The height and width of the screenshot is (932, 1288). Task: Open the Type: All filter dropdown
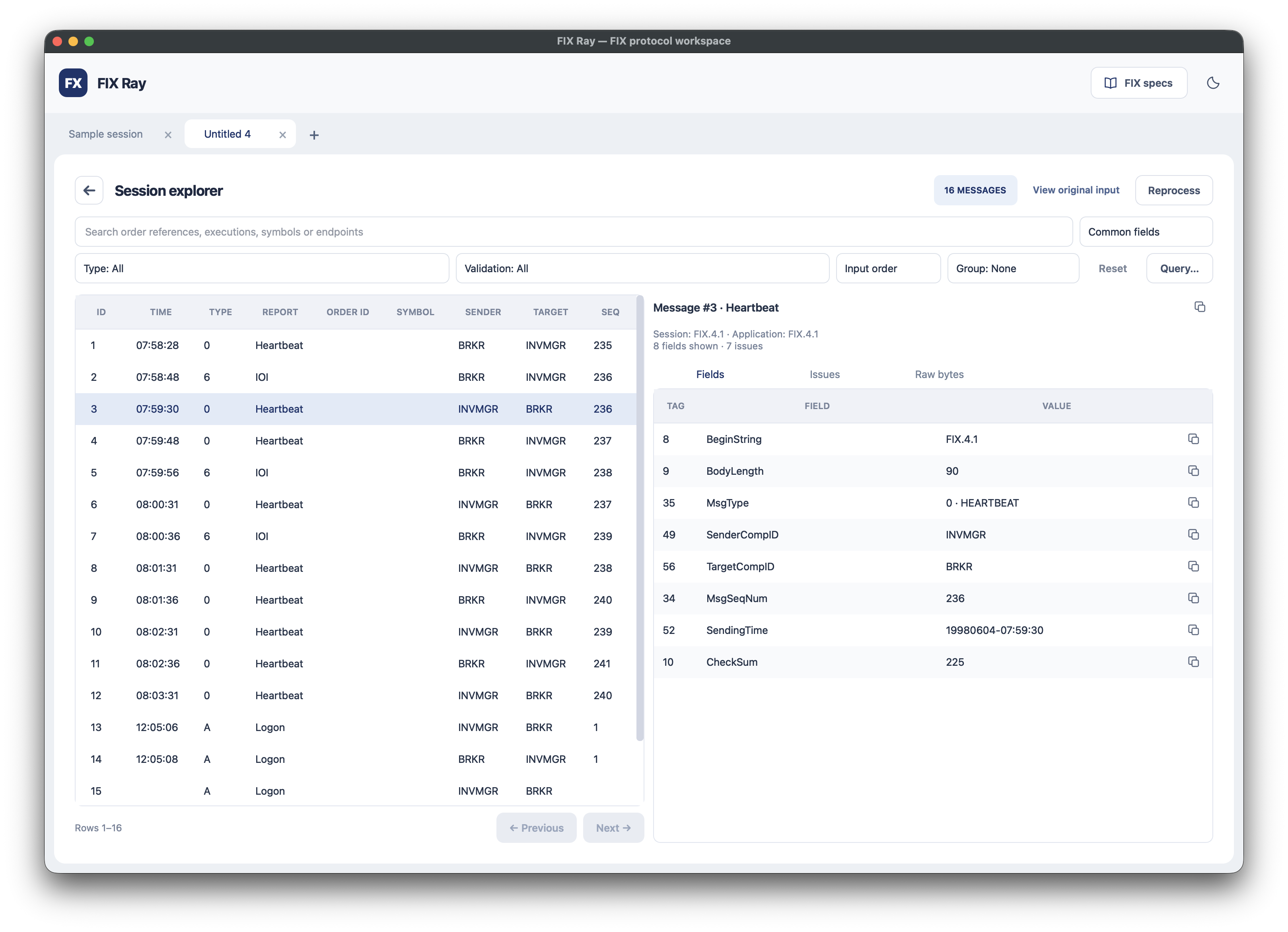pyautogui.click(x=262, y=268)
